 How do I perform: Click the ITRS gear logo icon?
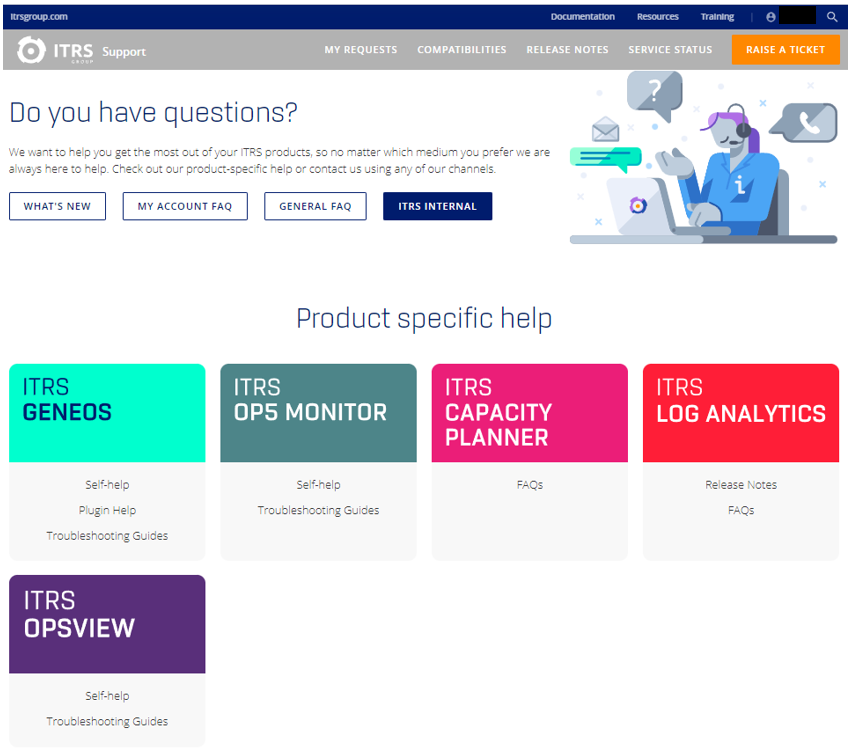[30, 50]
